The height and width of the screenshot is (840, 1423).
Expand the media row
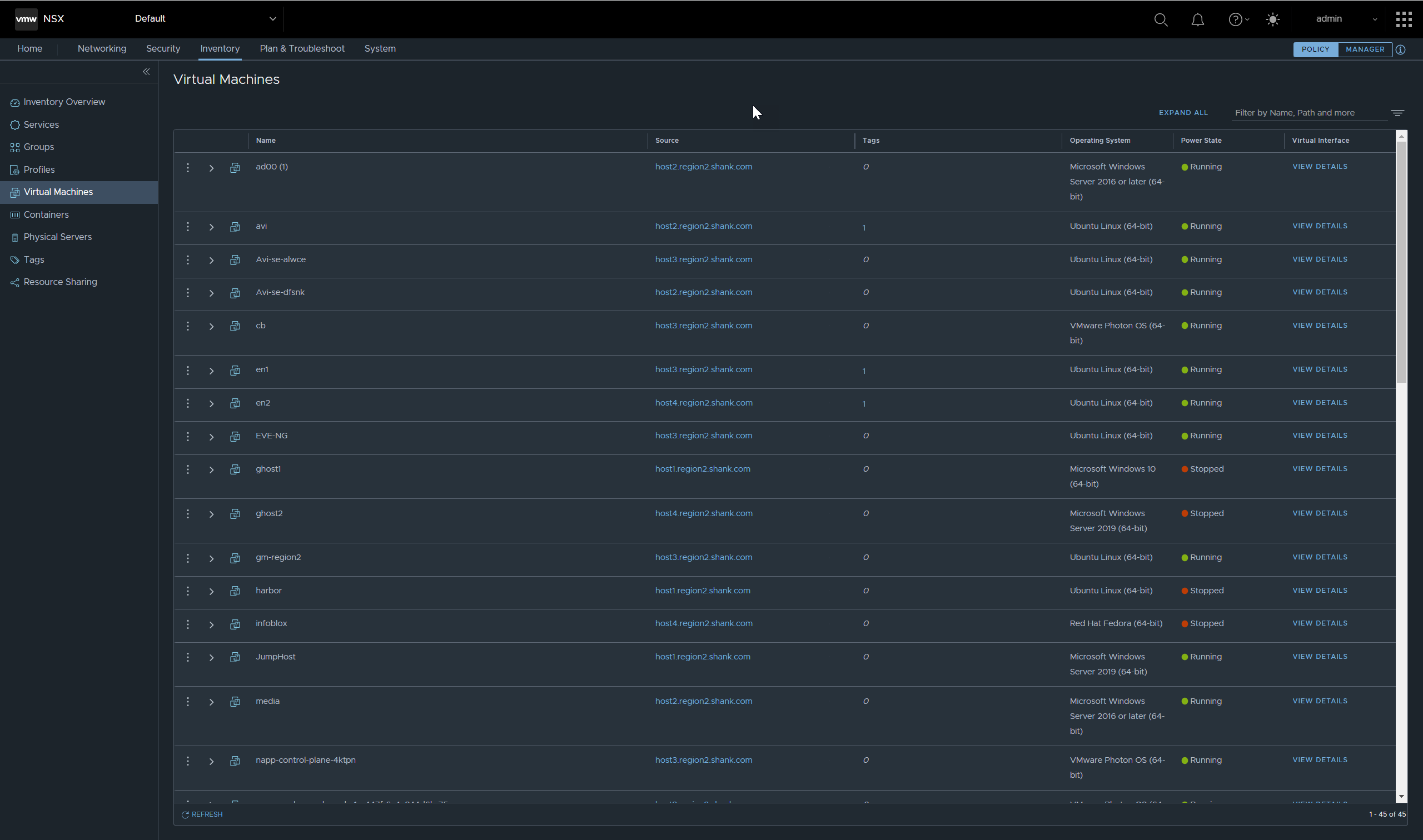[x=211, y=702]
